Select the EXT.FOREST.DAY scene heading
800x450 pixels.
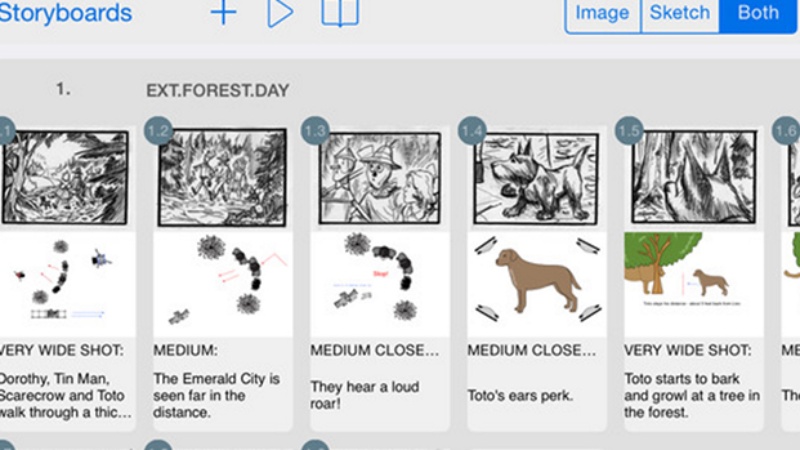tap(217, 91)
